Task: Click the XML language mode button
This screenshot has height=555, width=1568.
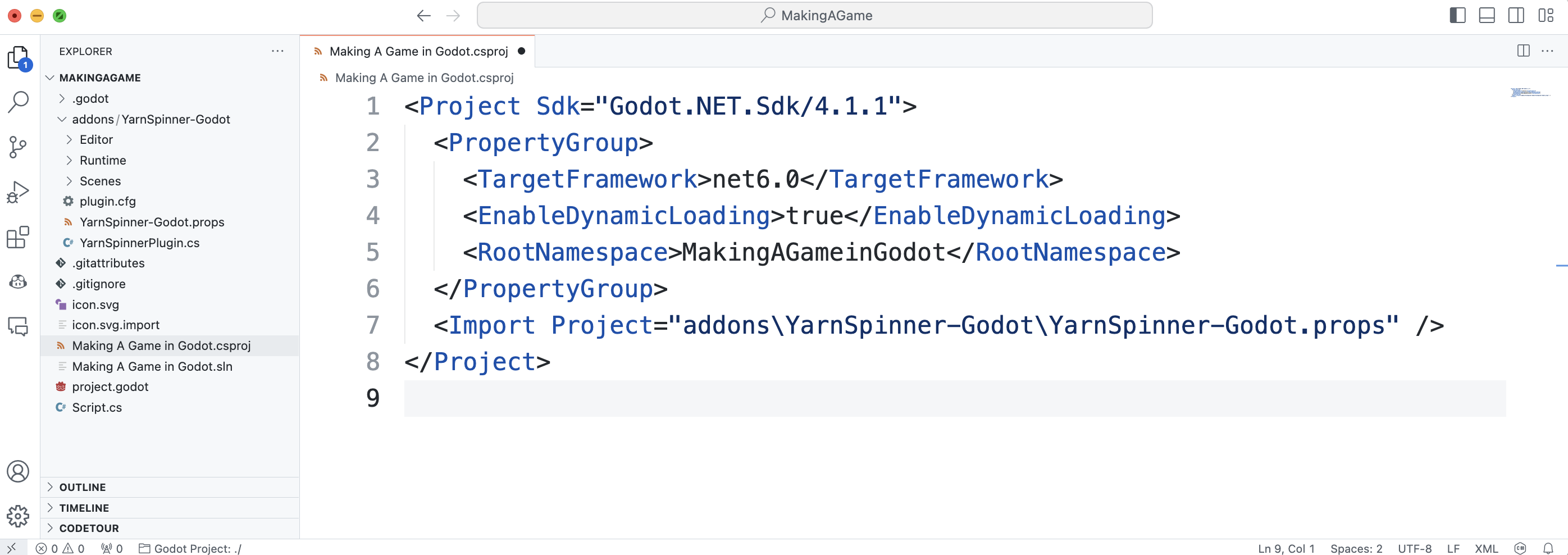Action: pyautogui.click(x=1486, y=548)
